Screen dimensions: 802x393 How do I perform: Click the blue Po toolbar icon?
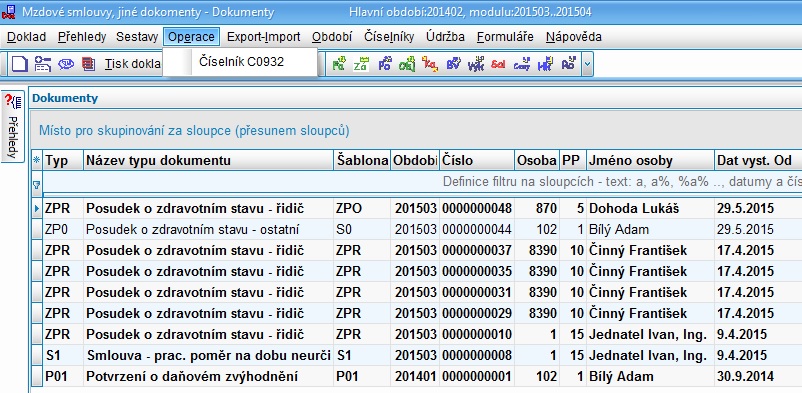(x=385, y=64)
